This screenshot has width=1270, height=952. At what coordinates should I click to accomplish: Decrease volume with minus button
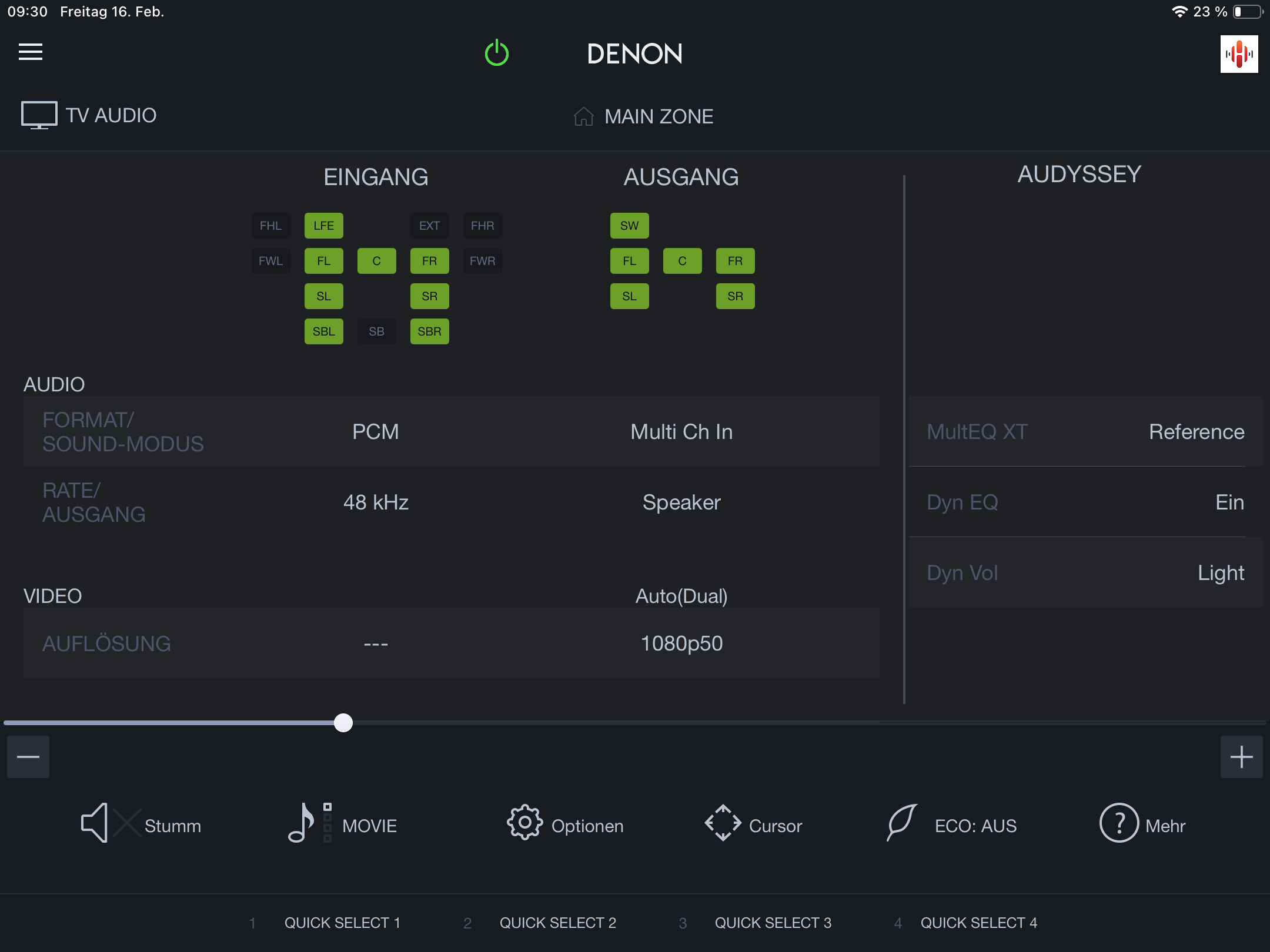(x=28, y=757)
